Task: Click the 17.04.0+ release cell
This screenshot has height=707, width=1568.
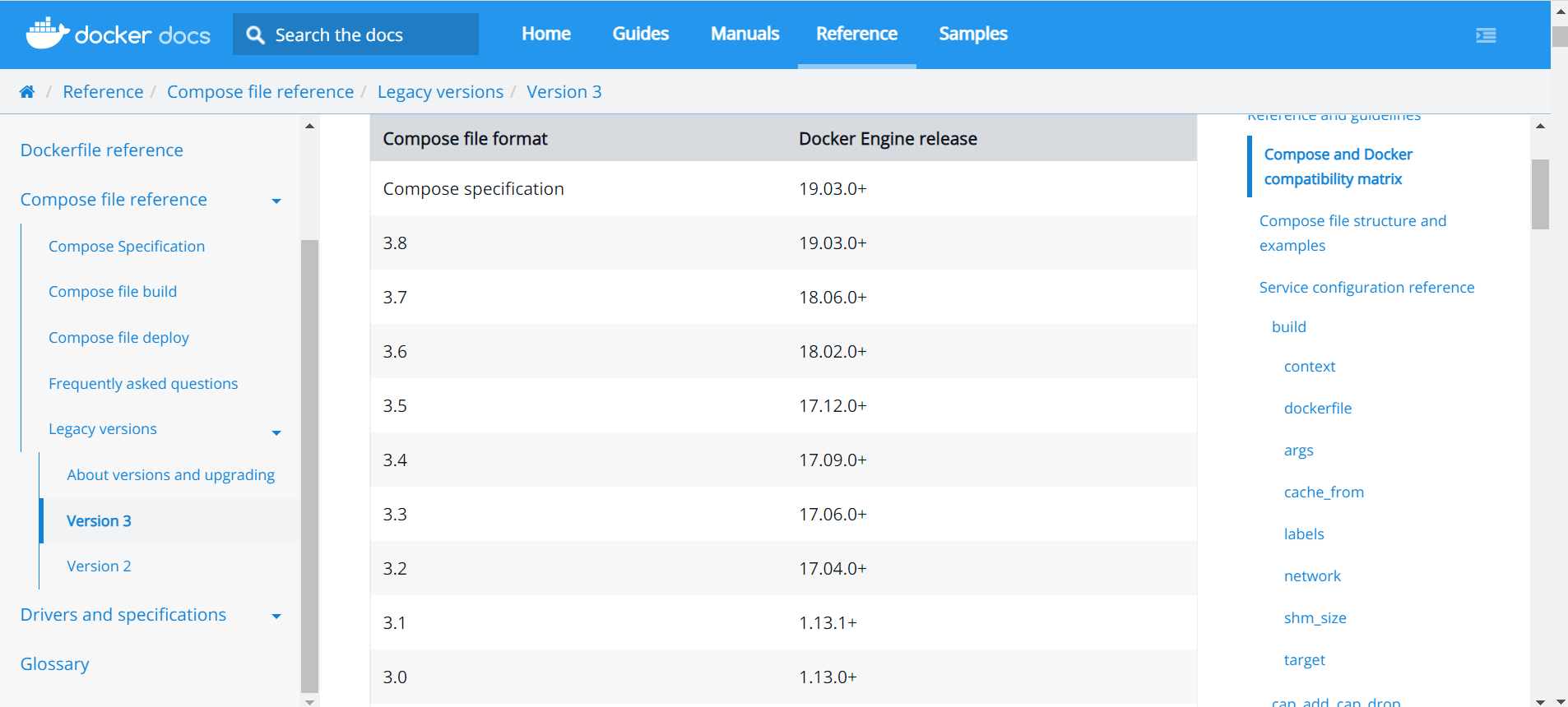Action: 833,568
